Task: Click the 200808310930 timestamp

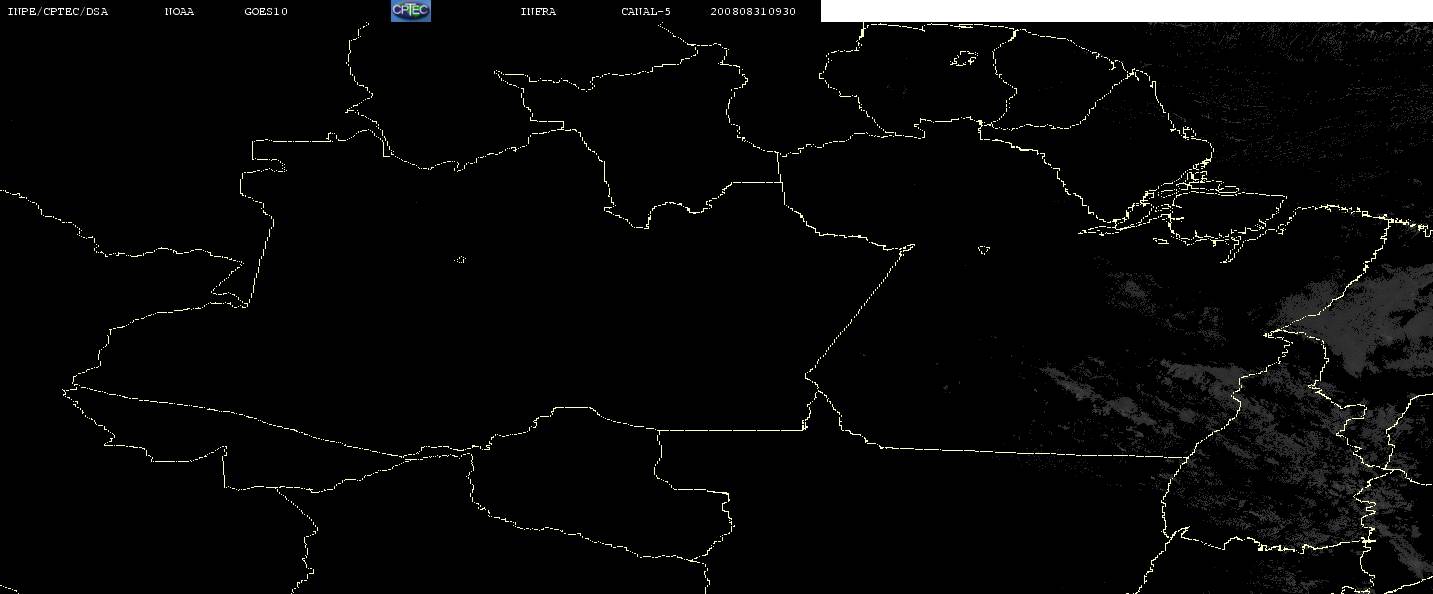Action: pos(753,12)
